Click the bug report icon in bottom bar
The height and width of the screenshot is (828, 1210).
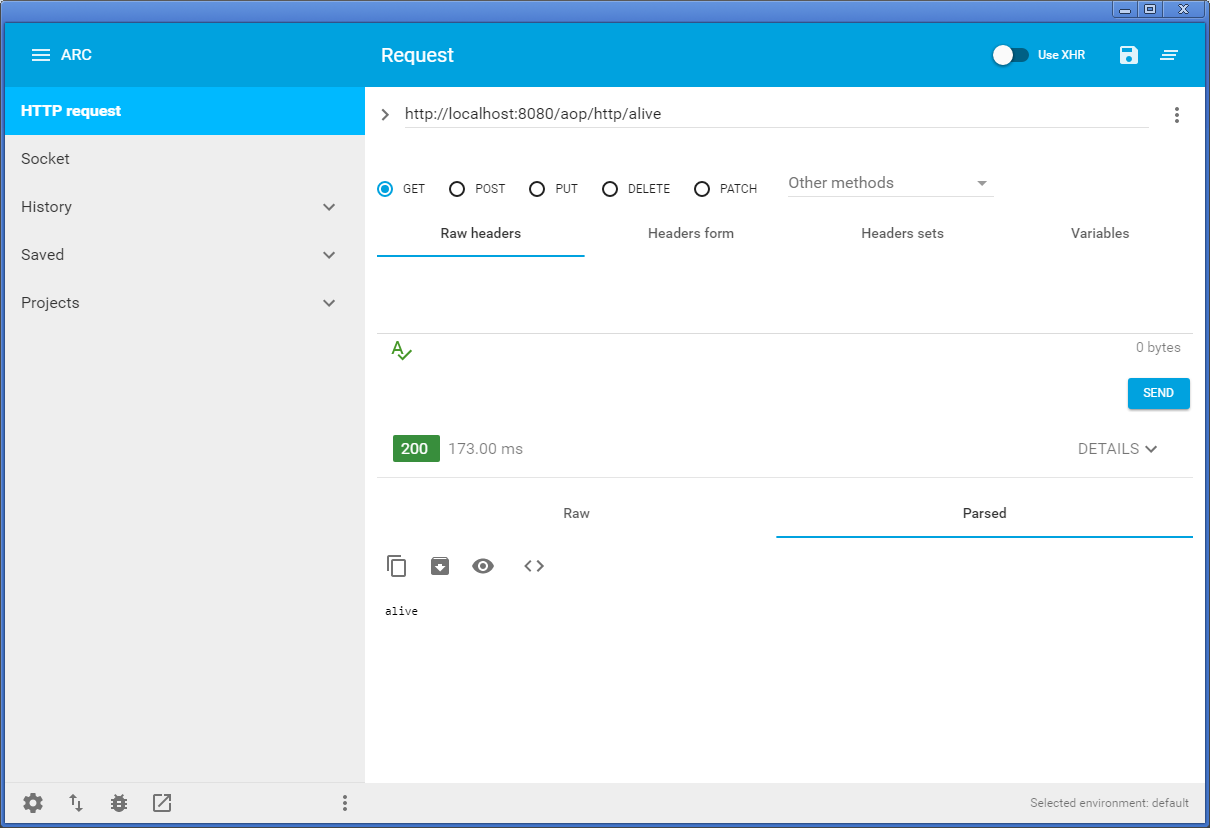pos(119,803)
